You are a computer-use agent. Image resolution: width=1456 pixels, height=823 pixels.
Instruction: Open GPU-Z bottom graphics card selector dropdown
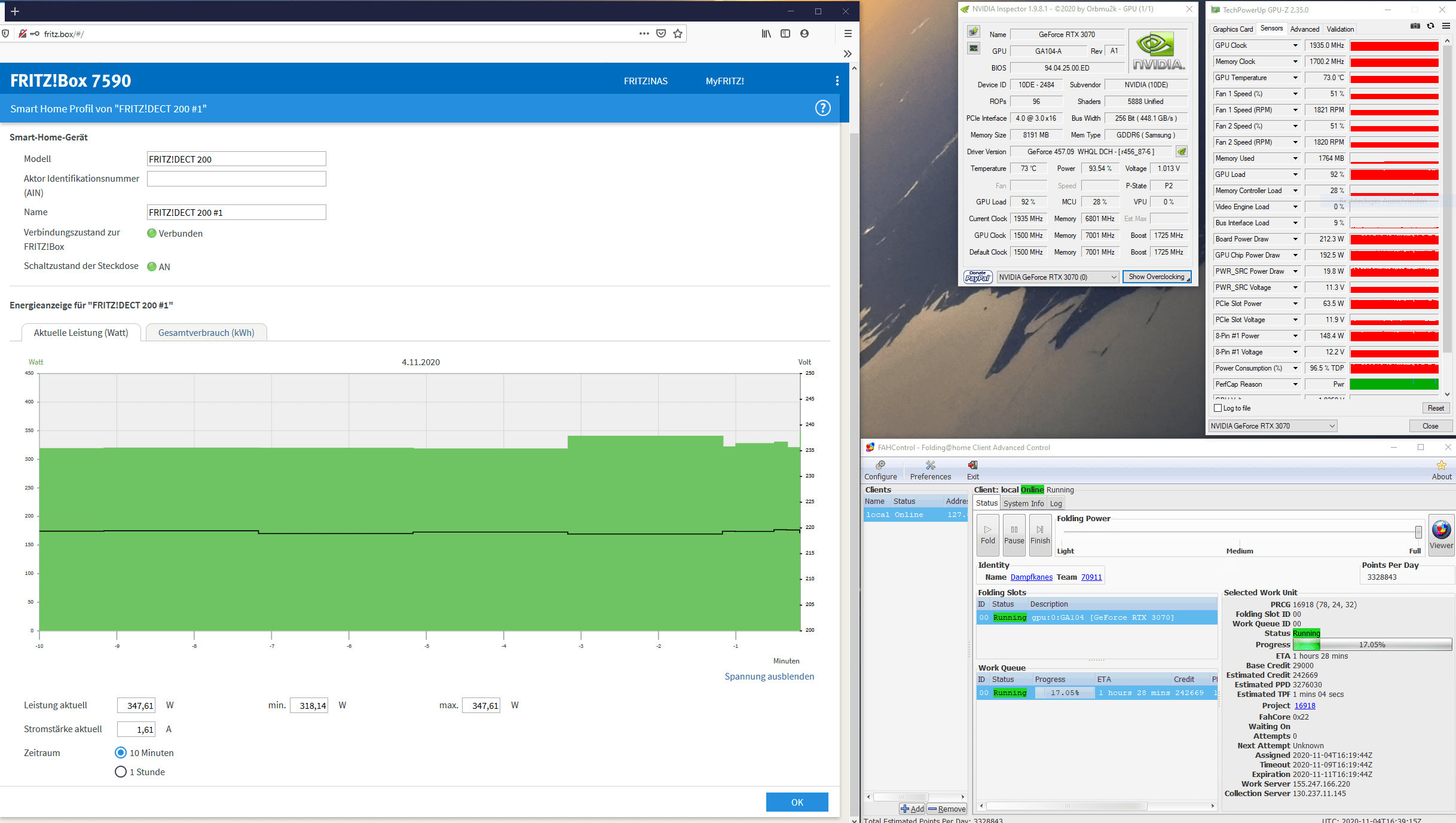(x=1273, y=426)
